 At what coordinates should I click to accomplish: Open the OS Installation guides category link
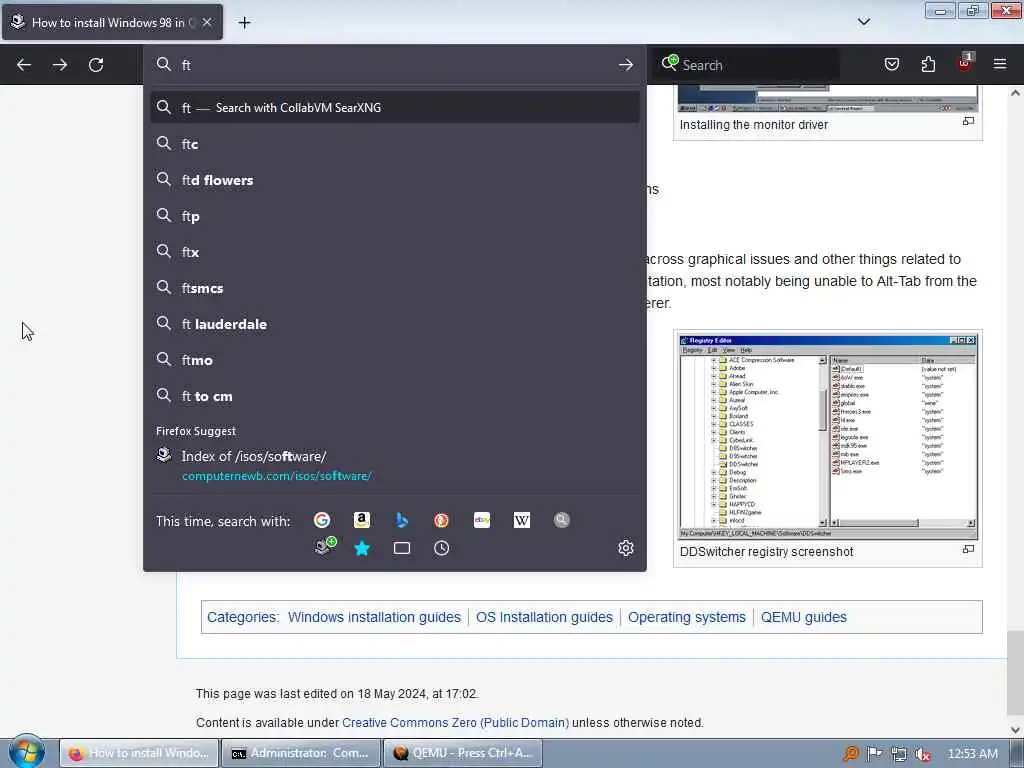pyautogui.click(x=544, y=617)
